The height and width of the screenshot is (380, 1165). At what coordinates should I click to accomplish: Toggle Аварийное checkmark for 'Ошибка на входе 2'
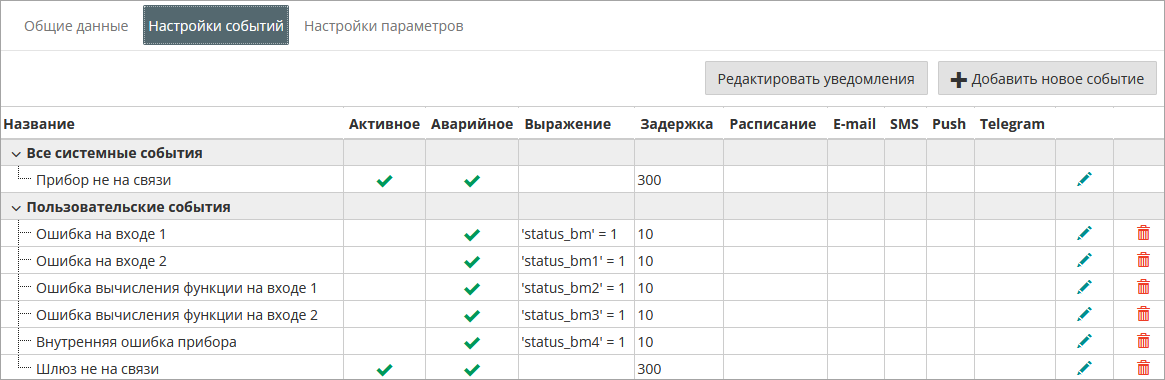tap(471, 261)
